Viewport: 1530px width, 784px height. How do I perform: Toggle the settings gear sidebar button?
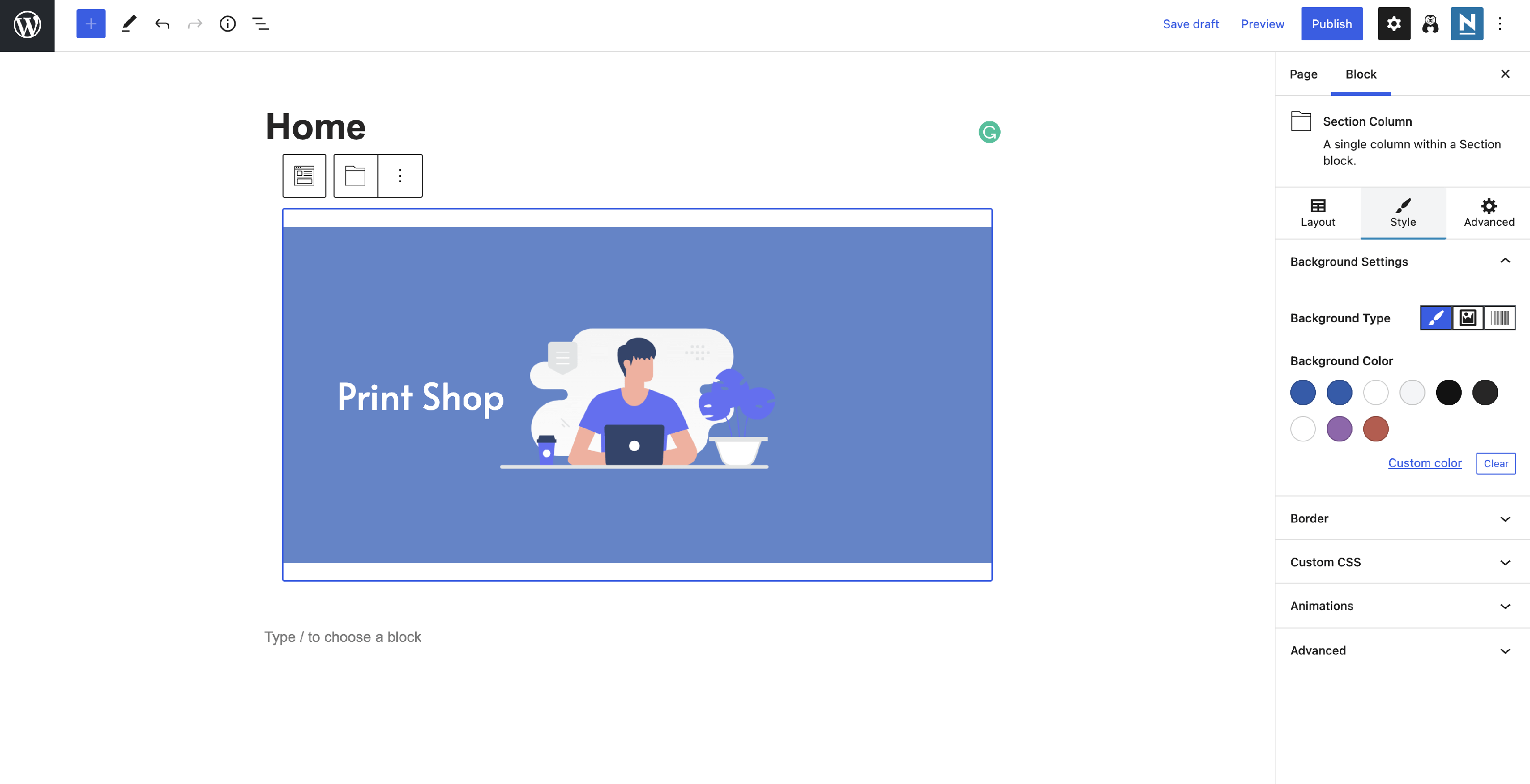point(1393,24)
